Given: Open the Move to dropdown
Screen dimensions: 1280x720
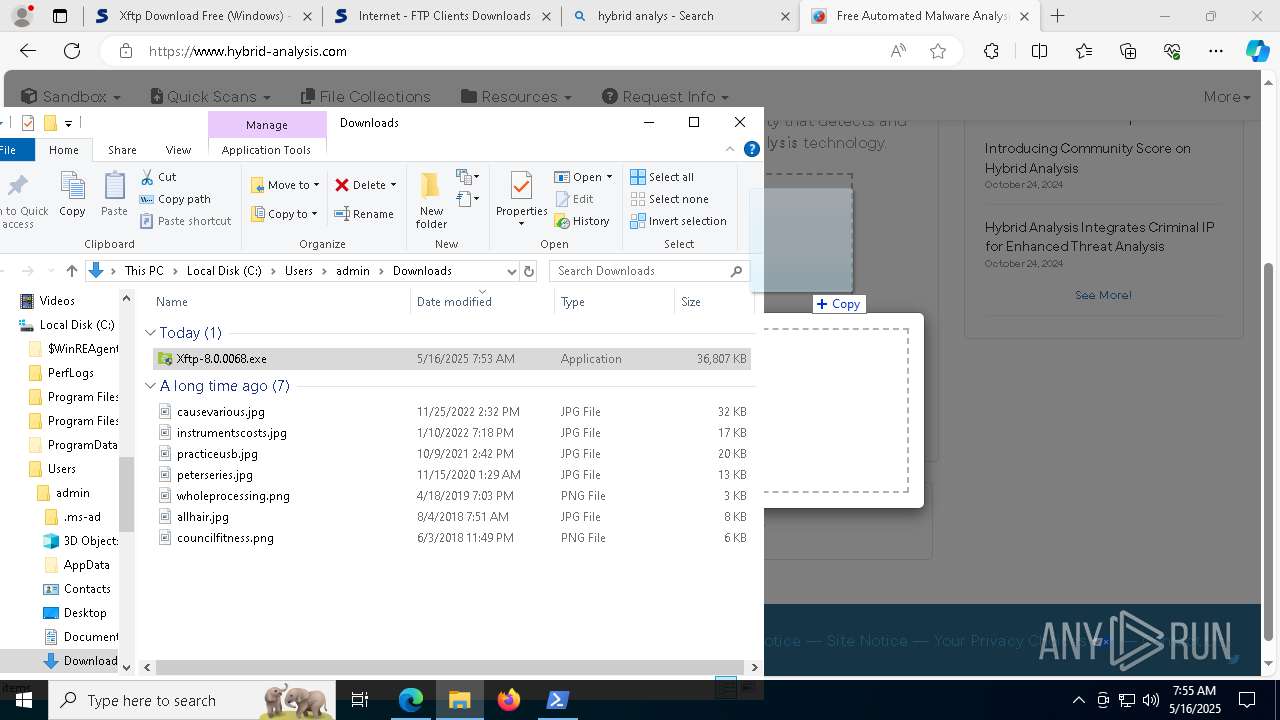Looking at the screenshot, I should [x=285, y=185].
